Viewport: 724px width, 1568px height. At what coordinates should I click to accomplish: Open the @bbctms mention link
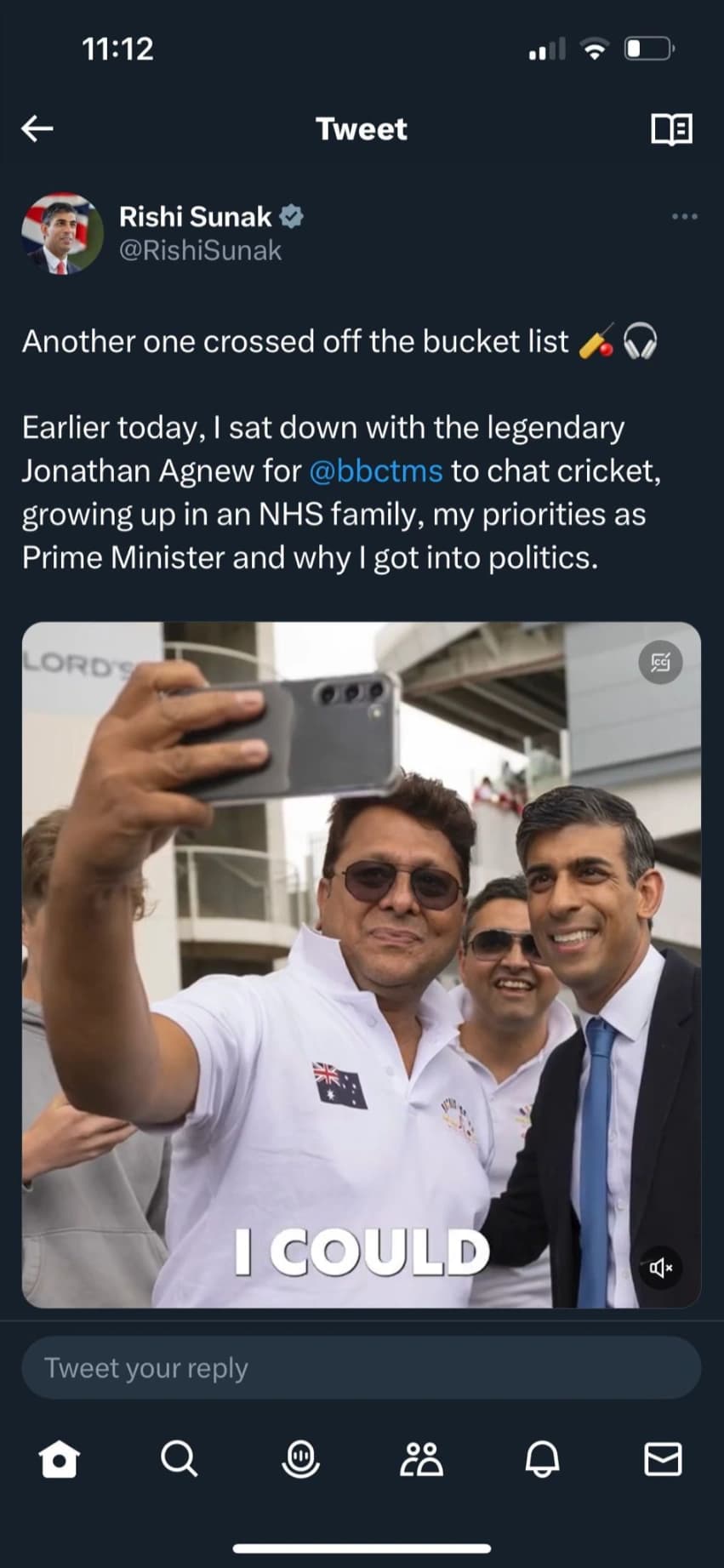pyautogui.click(x=375, y=470)
